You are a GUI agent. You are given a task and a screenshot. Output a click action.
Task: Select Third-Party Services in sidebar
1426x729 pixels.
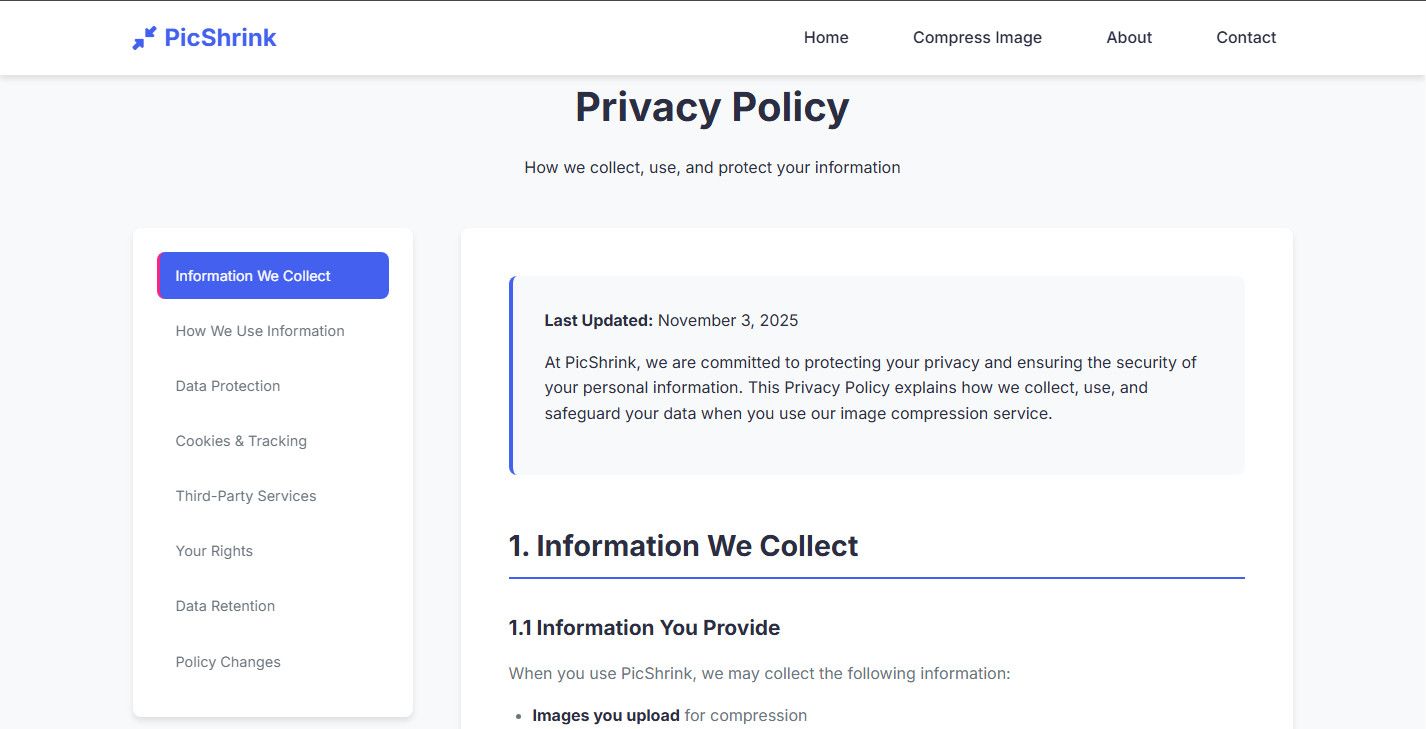(x=246, y=496)
